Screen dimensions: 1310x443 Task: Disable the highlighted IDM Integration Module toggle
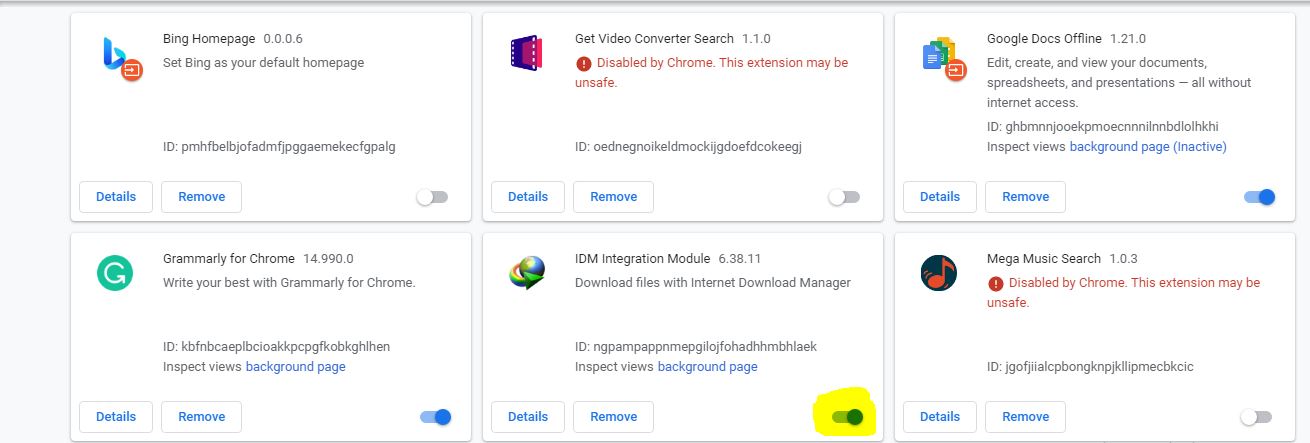(x=847, y=417)
